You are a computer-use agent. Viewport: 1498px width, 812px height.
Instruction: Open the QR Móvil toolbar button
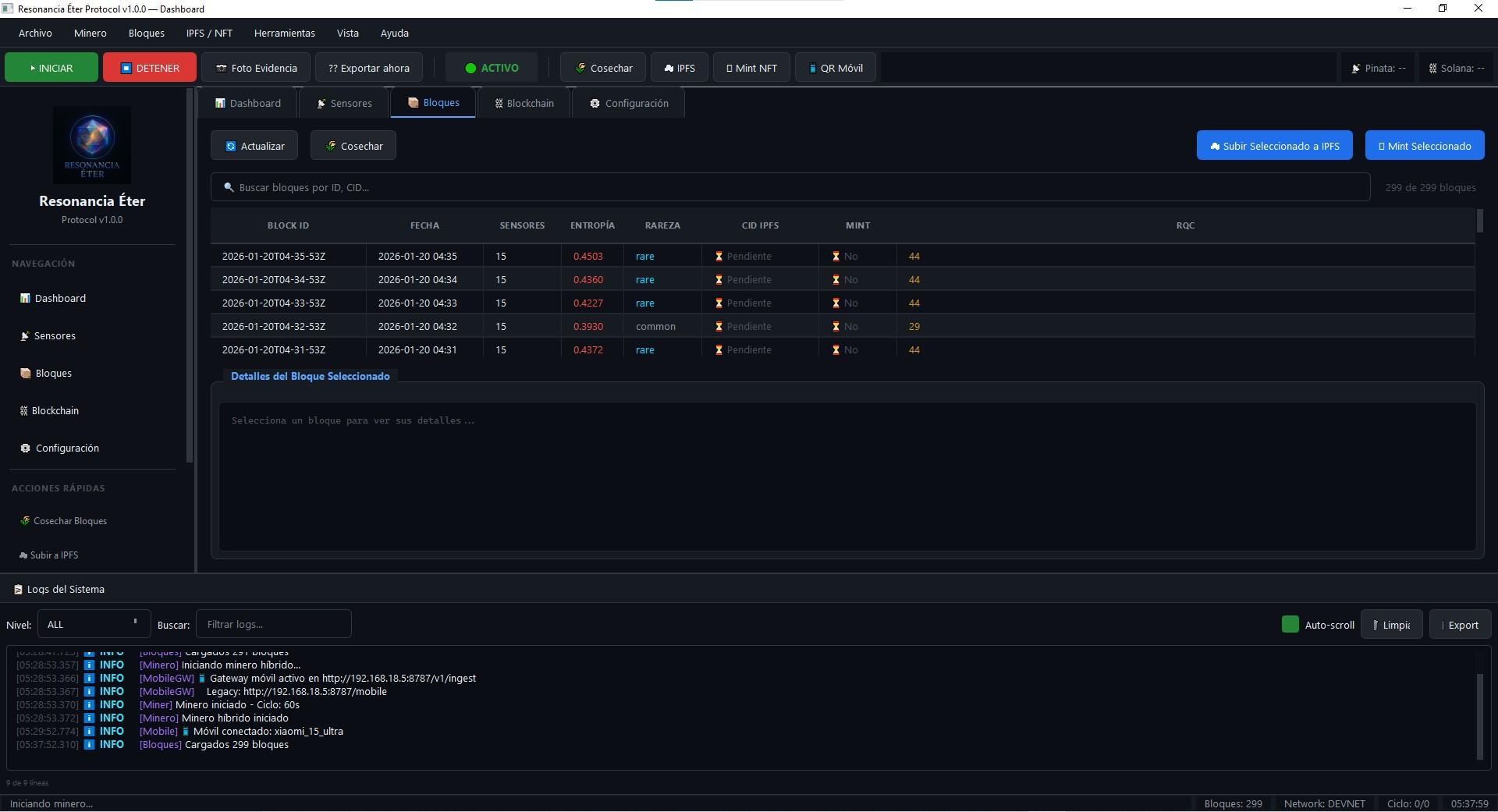(x=836, y=68)
